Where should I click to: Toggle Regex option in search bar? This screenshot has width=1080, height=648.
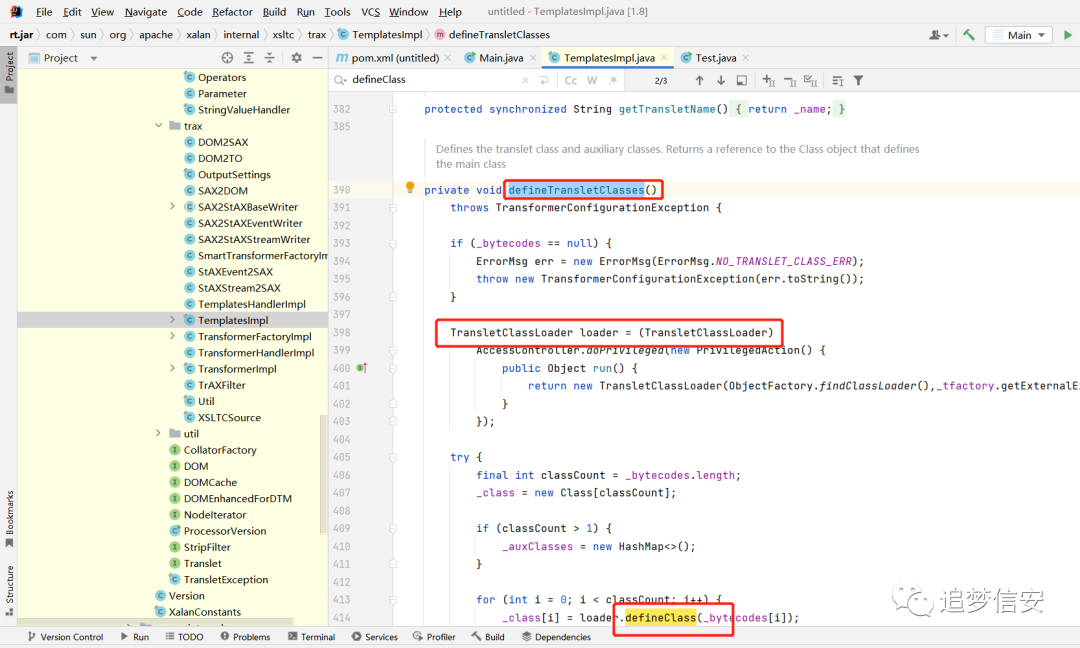(612, 81)
